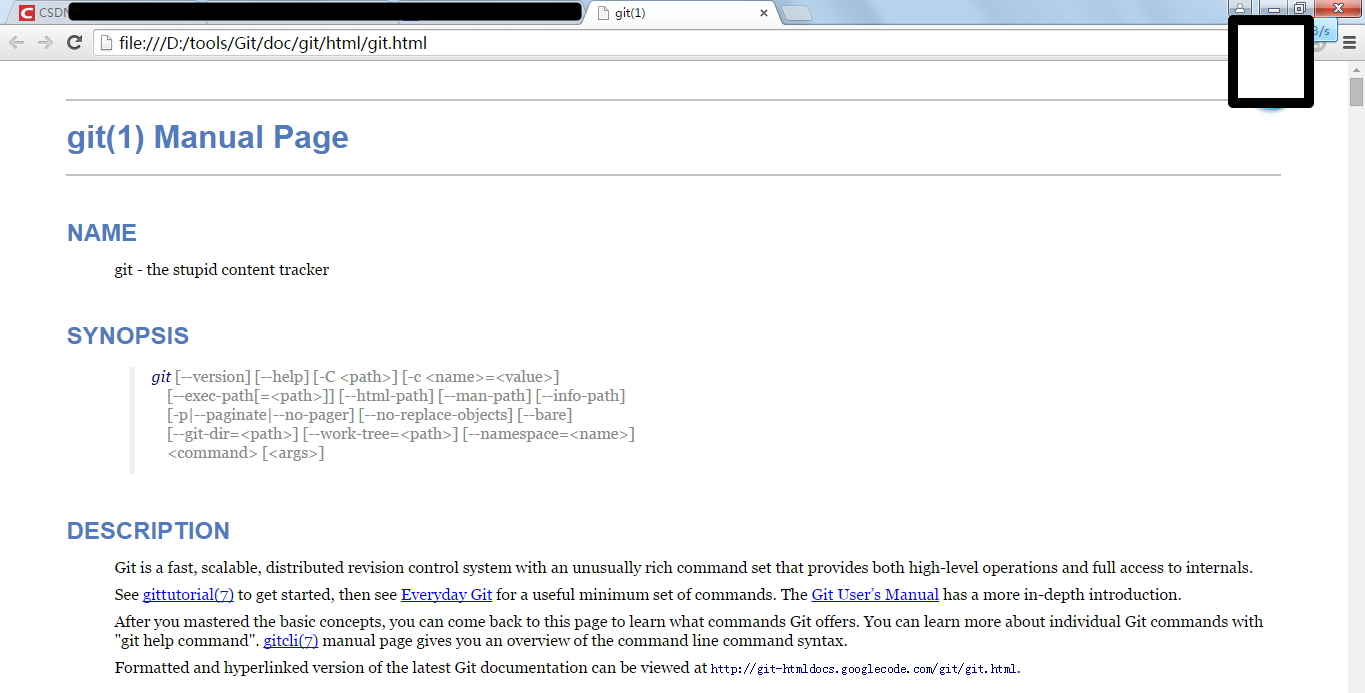This screenshot has width=1365, height=693.
Task: Select the git(1) tab
Action: [x=680, y=13]
